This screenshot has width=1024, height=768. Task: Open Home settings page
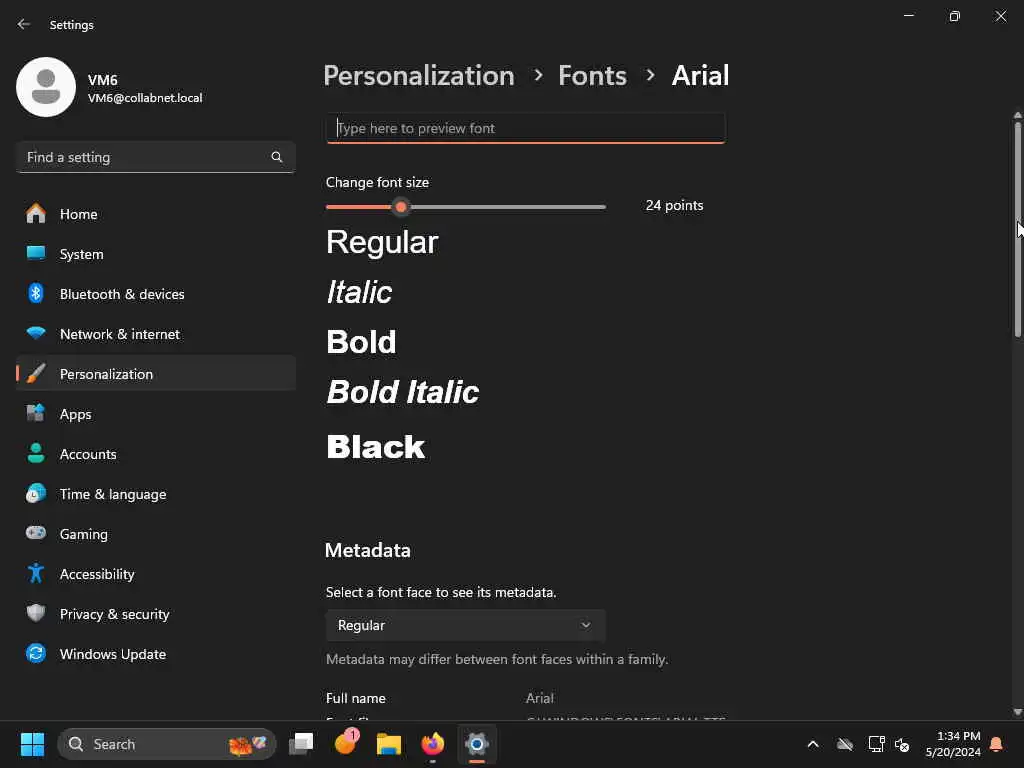point(155,214)
